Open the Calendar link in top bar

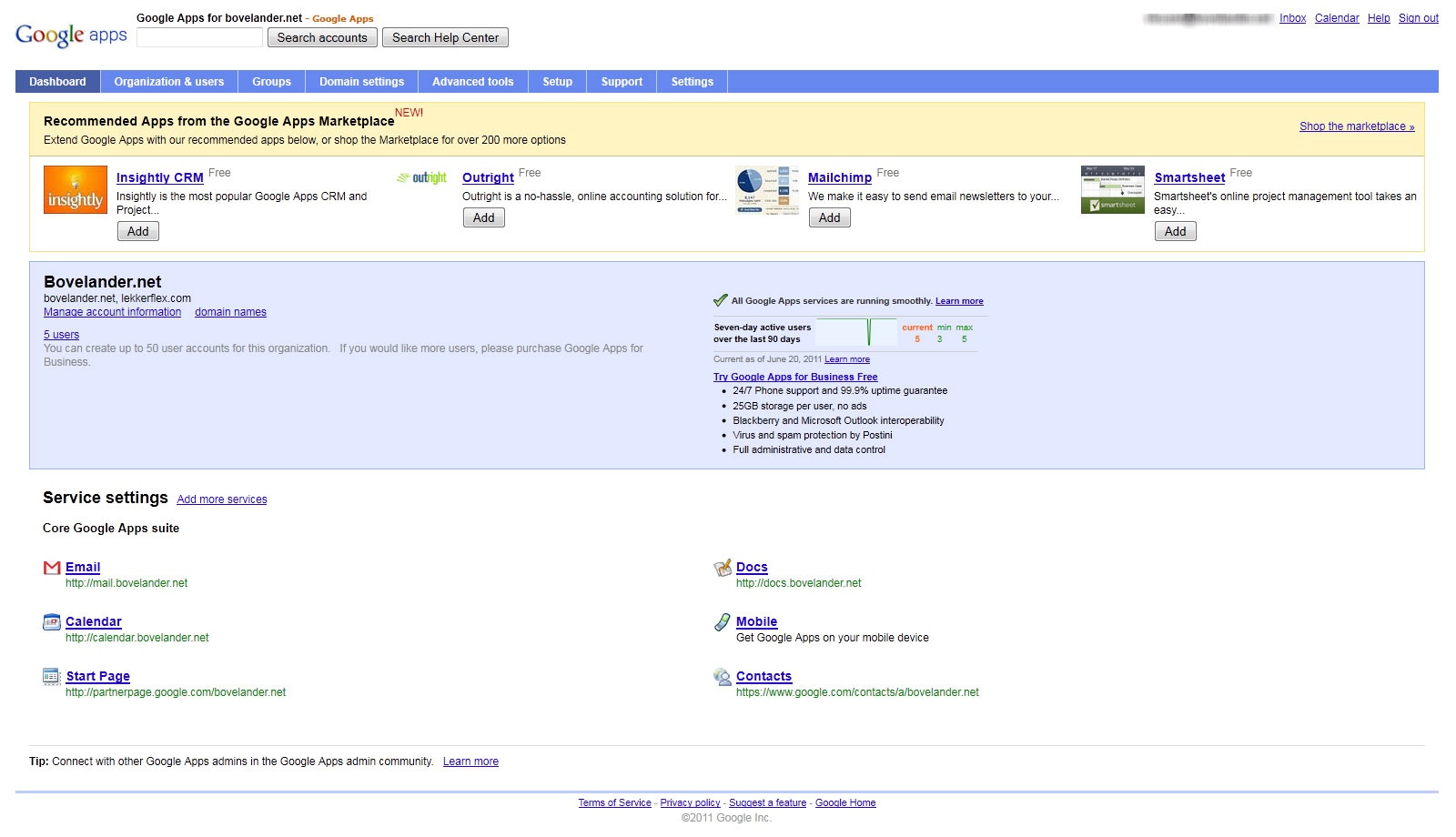1337,18
